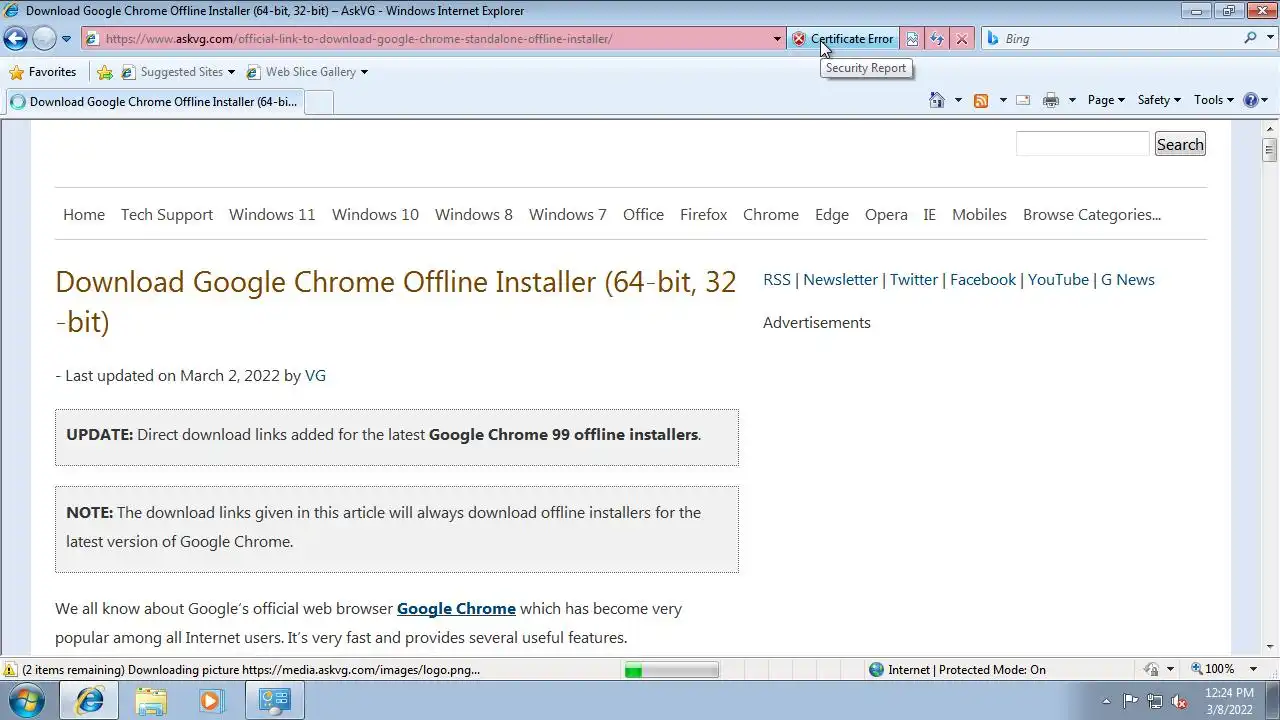Open the Web Slice Gallery dropdown

[307, 72]
